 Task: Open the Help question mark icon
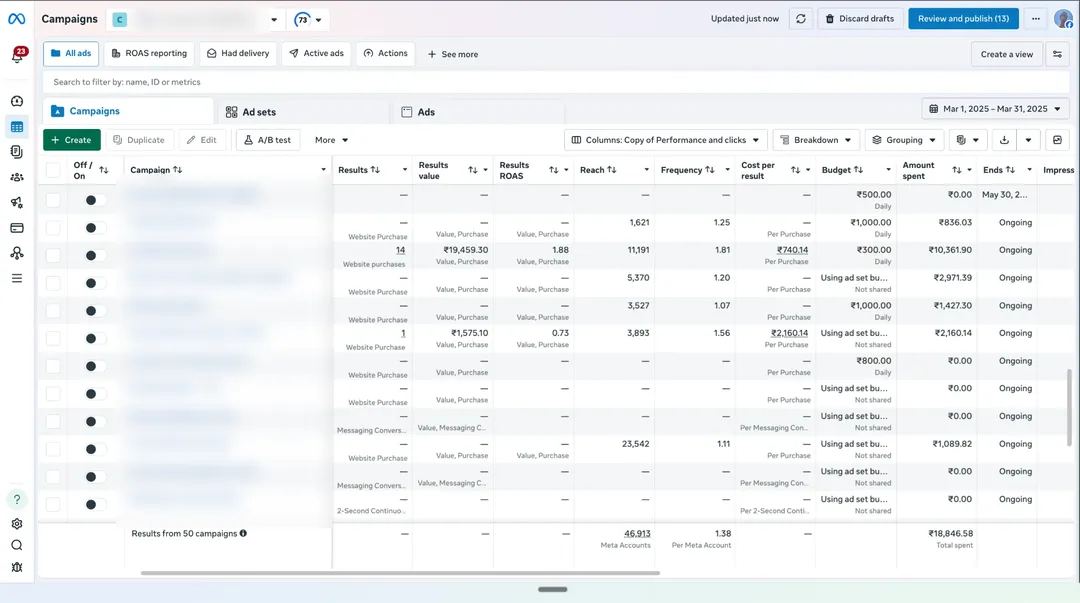(x=17, y=499)
